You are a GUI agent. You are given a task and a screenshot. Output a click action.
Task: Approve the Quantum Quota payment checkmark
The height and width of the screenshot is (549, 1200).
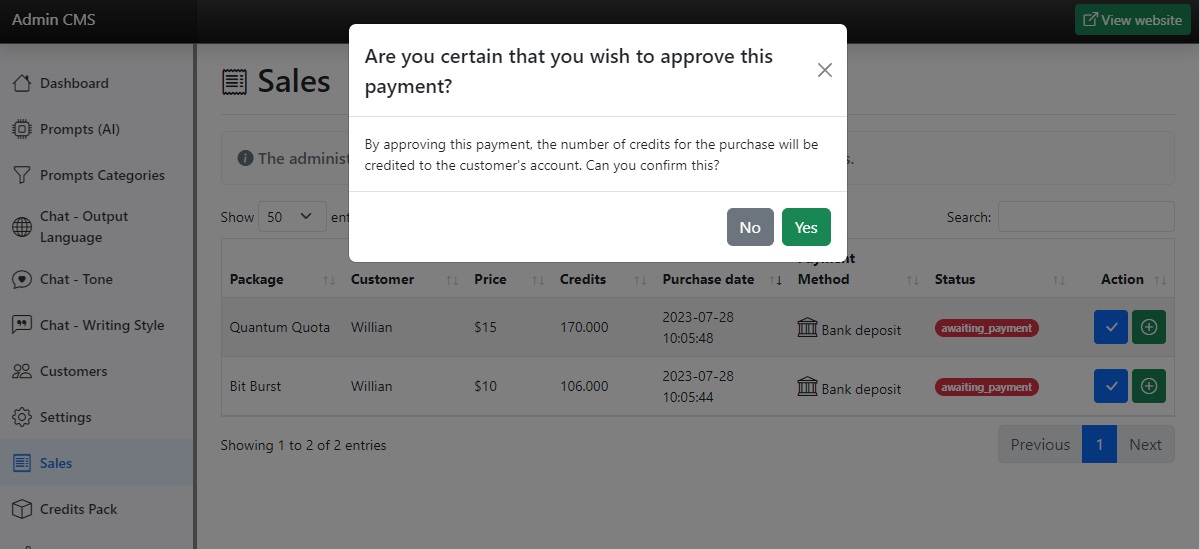[x=1111, y=328]
